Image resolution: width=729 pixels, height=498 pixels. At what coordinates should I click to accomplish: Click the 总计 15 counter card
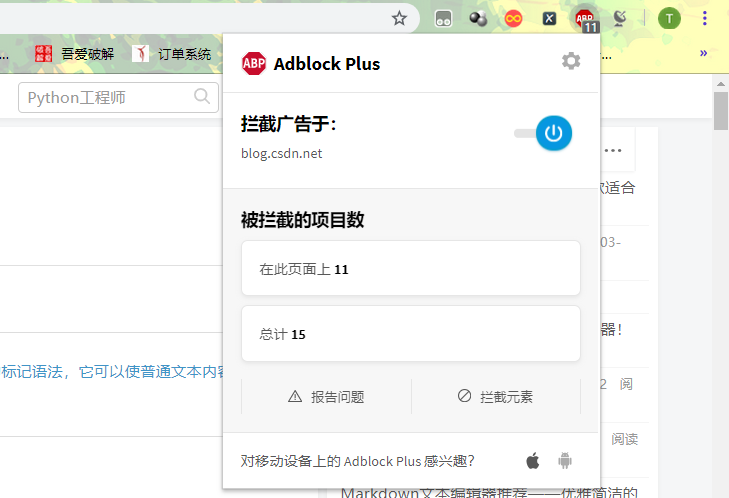(x=411, y=333)
